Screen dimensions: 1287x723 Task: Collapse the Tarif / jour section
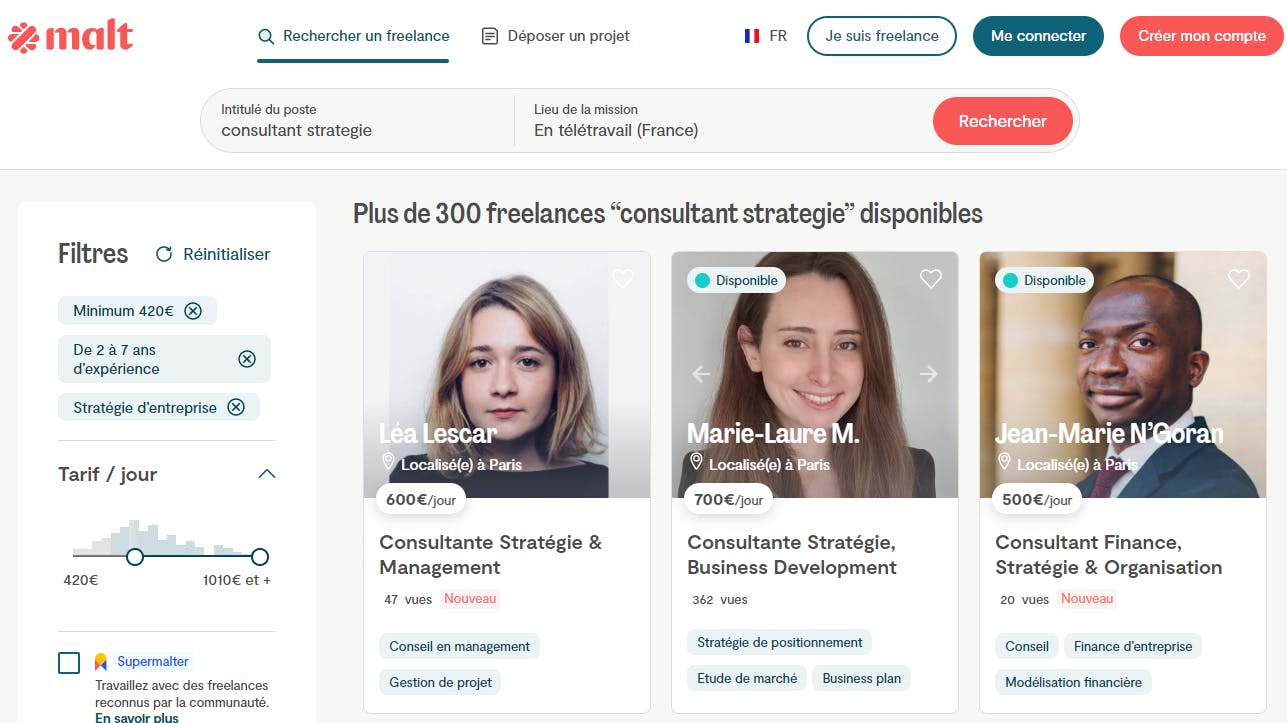[x=265, y=474]
